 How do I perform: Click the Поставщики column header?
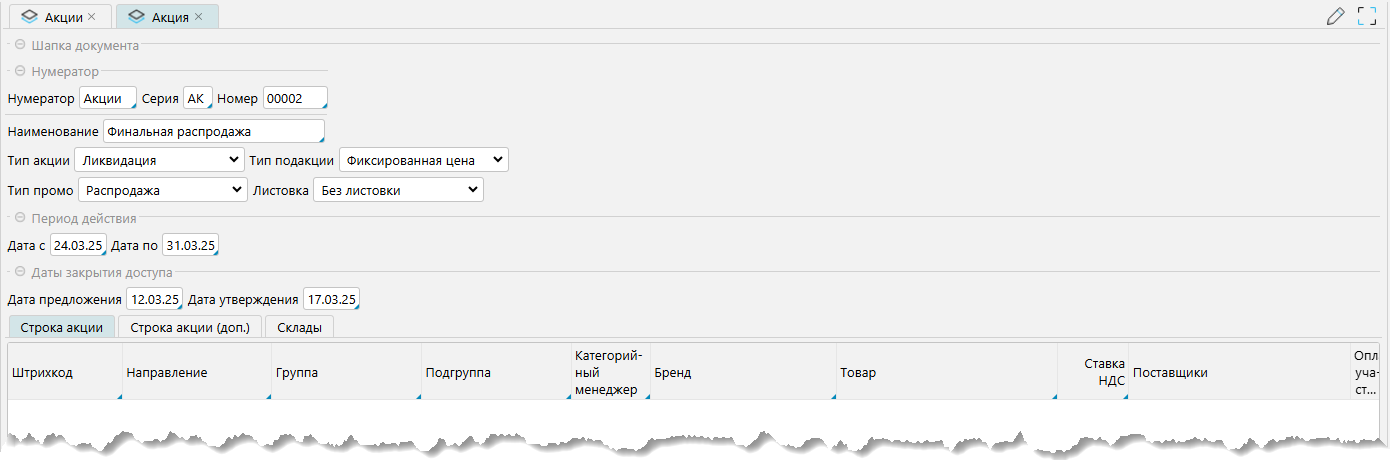1238,373
